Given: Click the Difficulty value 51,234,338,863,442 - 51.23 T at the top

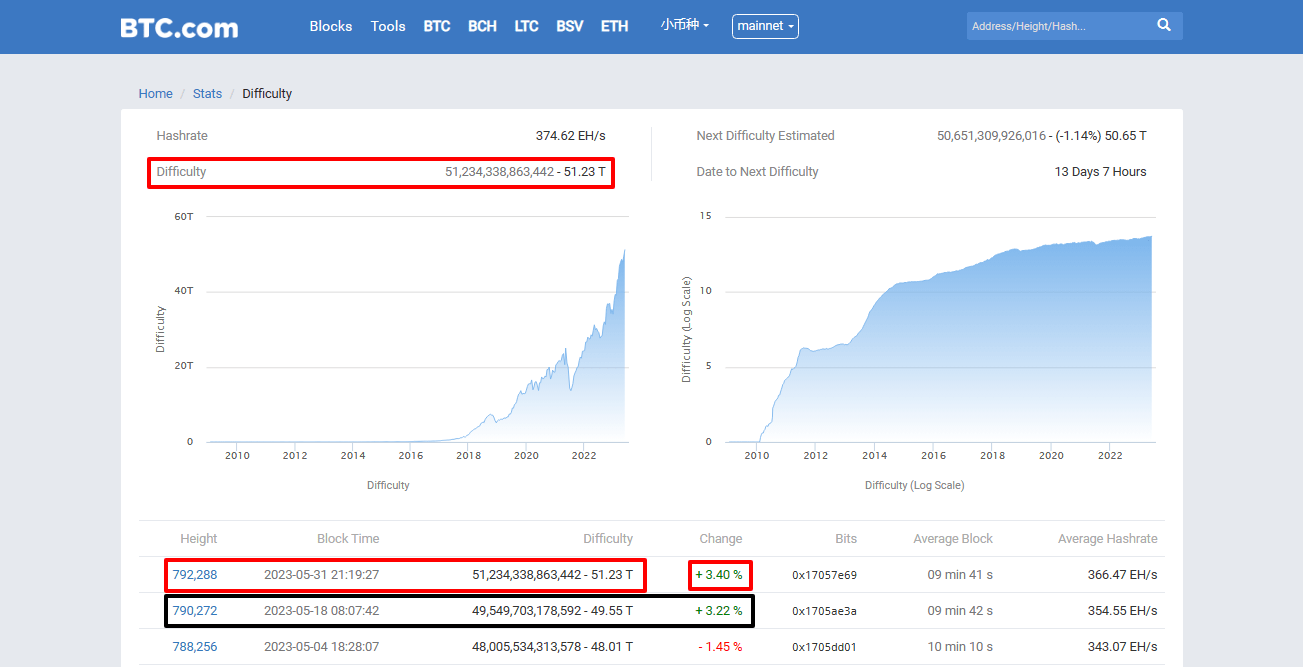Looking at the screenshot, I should tap(526, 172).
